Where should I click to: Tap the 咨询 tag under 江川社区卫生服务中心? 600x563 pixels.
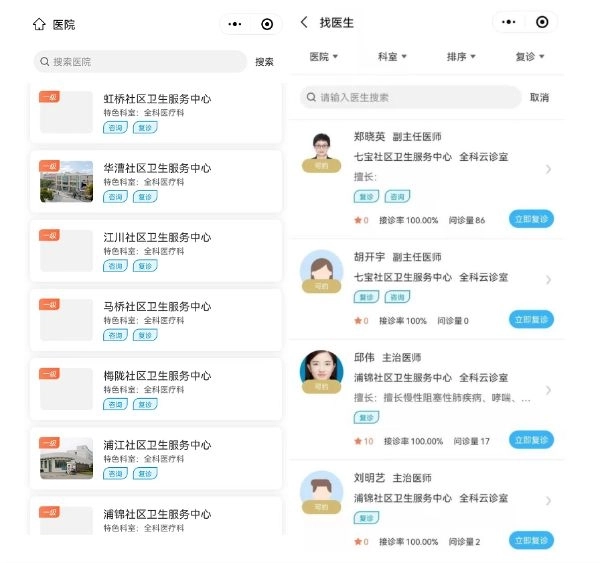pos(115,266)
